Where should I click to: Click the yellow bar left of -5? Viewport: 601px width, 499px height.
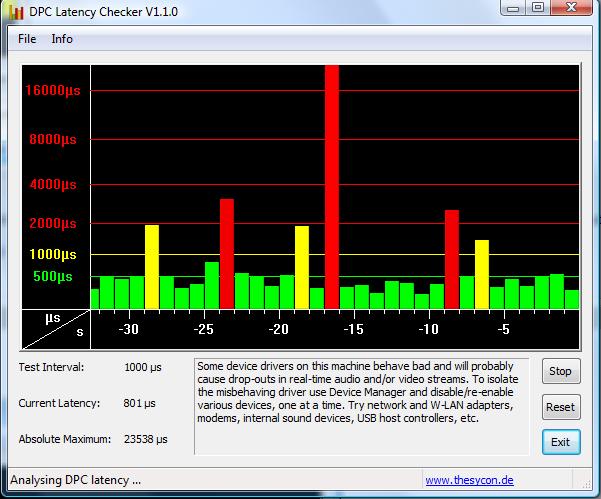click(482, 274)
